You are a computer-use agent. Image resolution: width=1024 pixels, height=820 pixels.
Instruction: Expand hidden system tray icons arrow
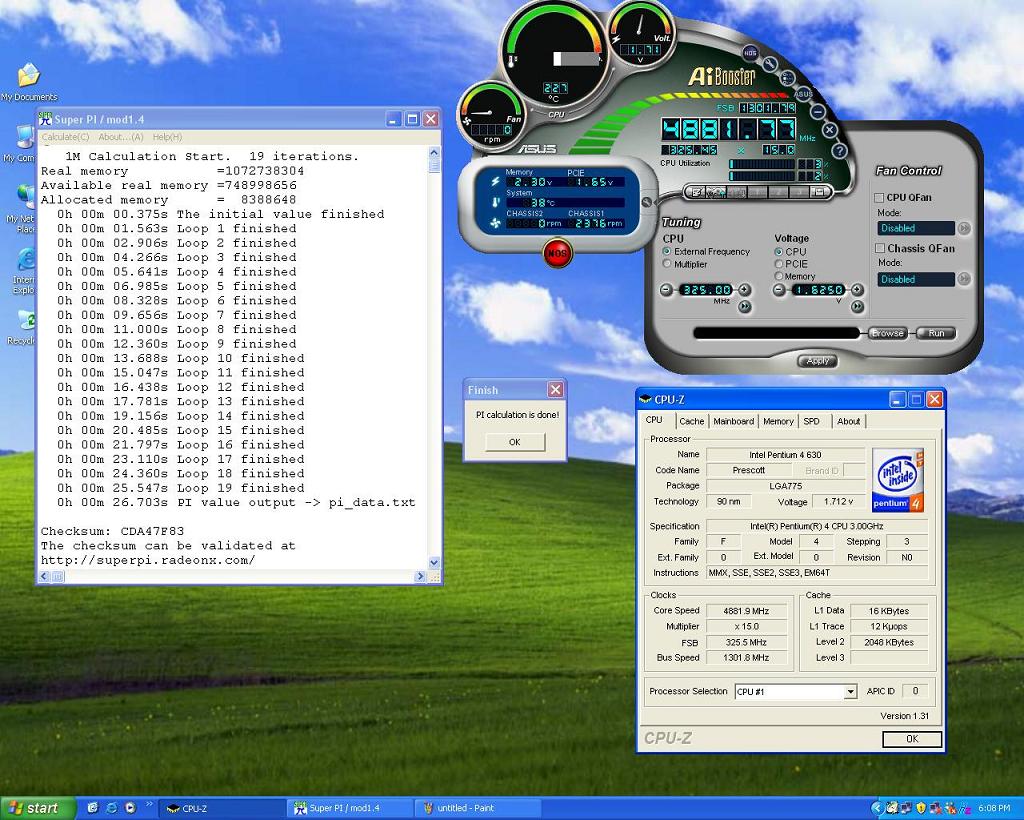tap(876, 808)
